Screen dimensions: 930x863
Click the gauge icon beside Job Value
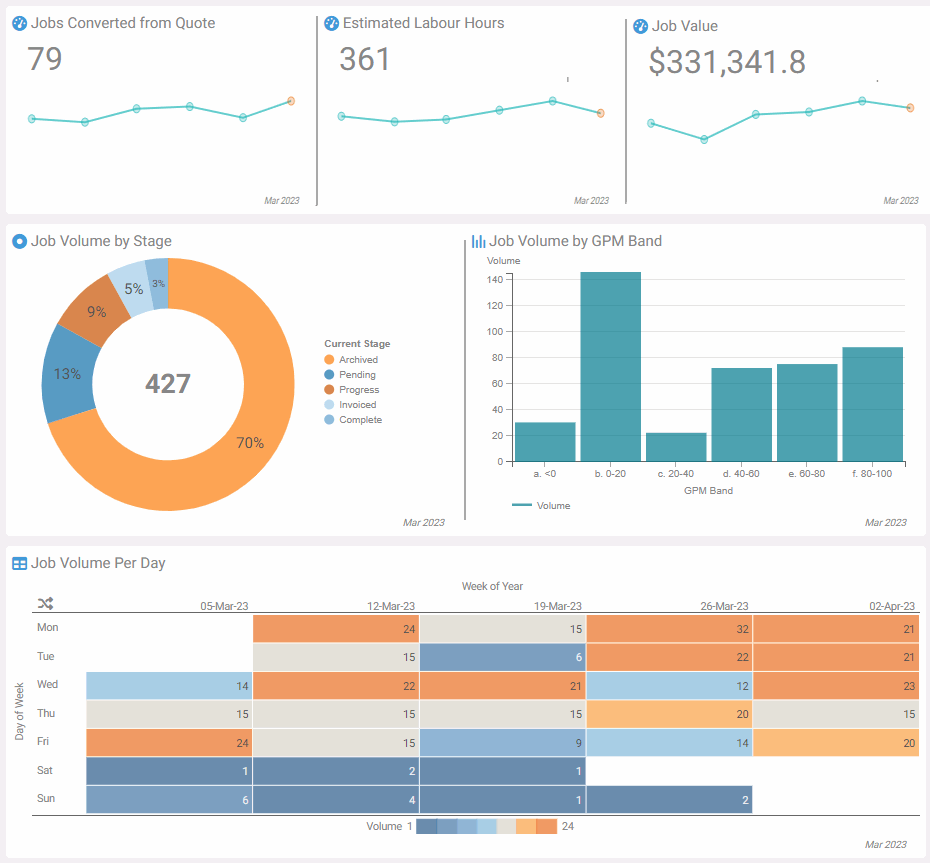[x=640, y=27]
